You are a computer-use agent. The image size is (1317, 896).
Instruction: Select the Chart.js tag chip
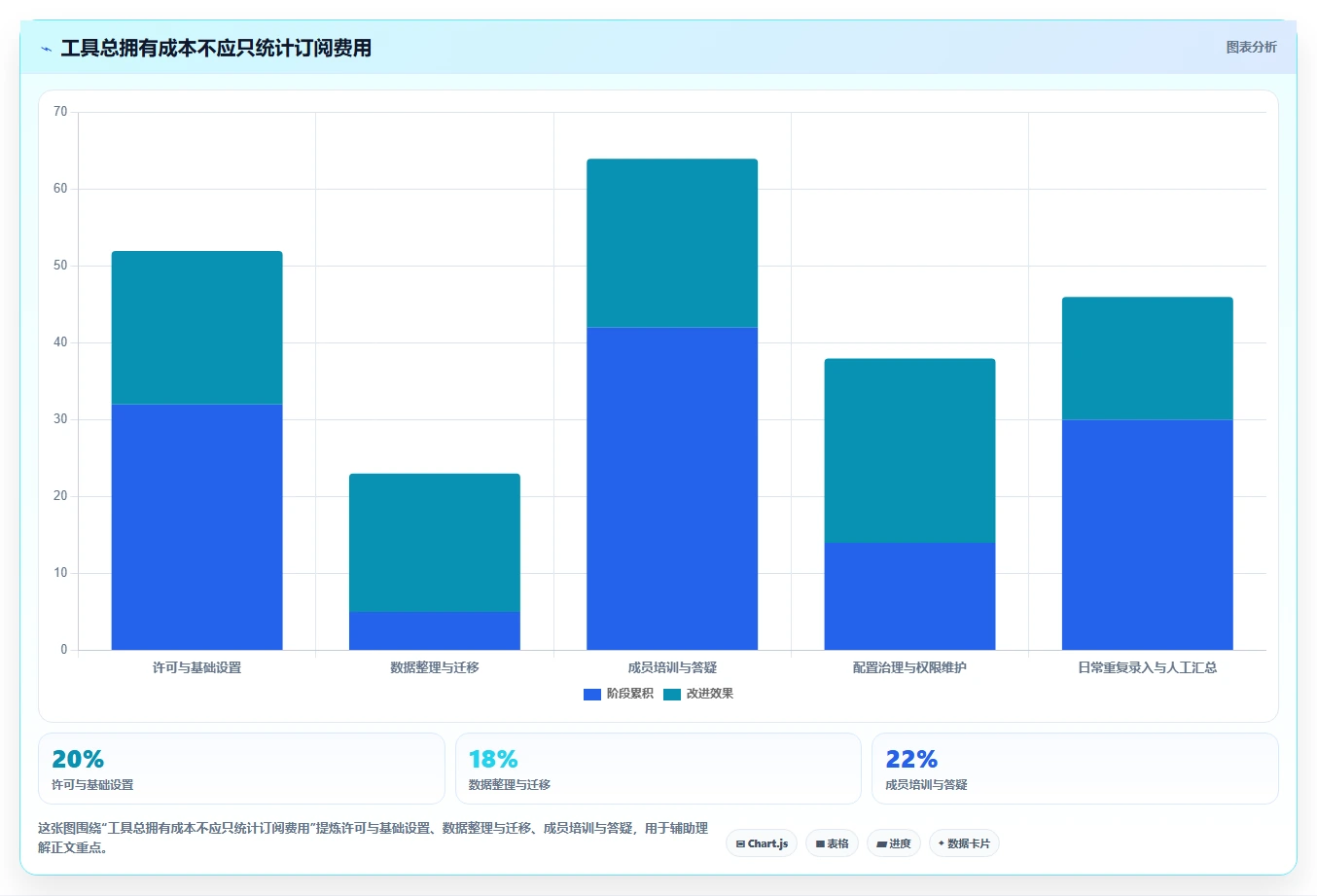click(762, 843)
